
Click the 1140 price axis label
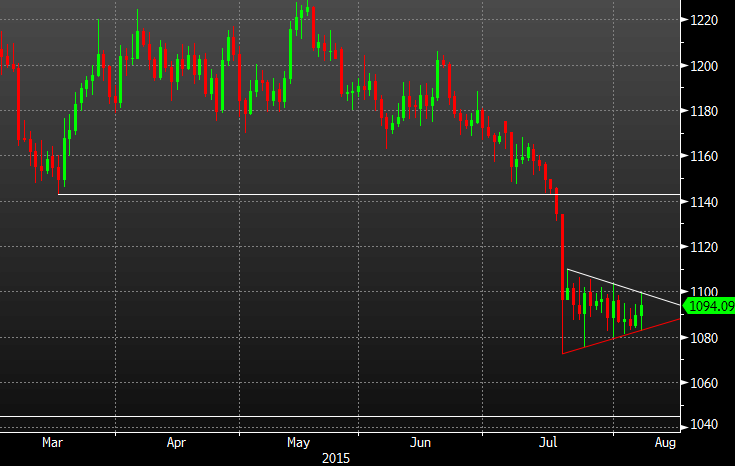pos(704,202)
